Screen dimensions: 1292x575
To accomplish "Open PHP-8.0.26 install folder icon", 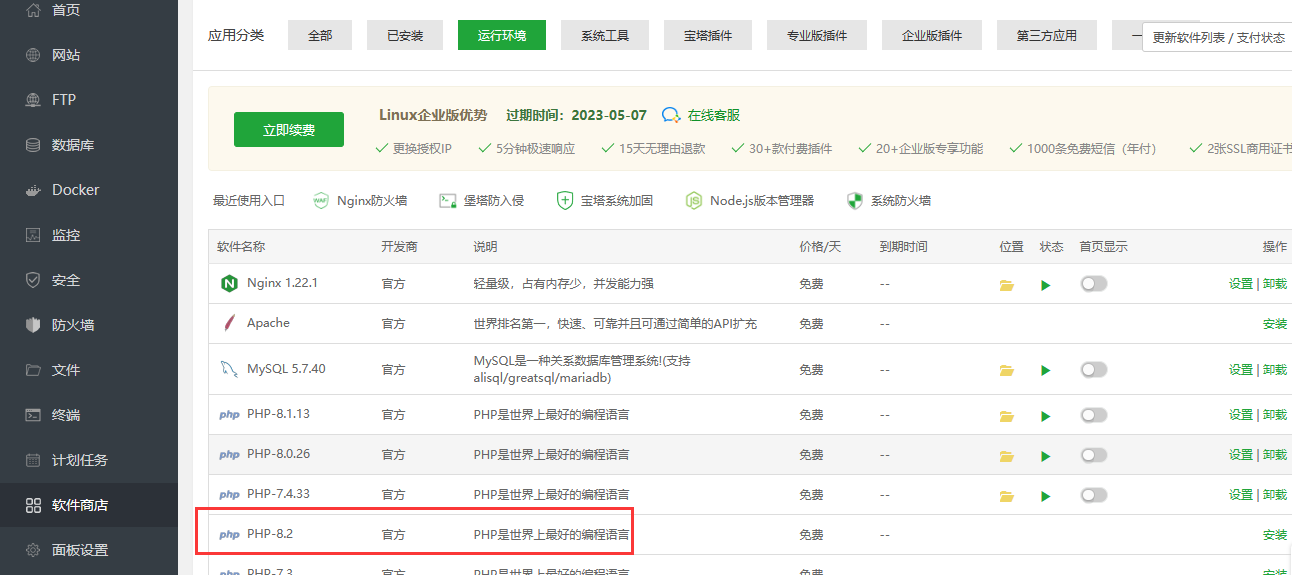I will [x=1007, y=456].
